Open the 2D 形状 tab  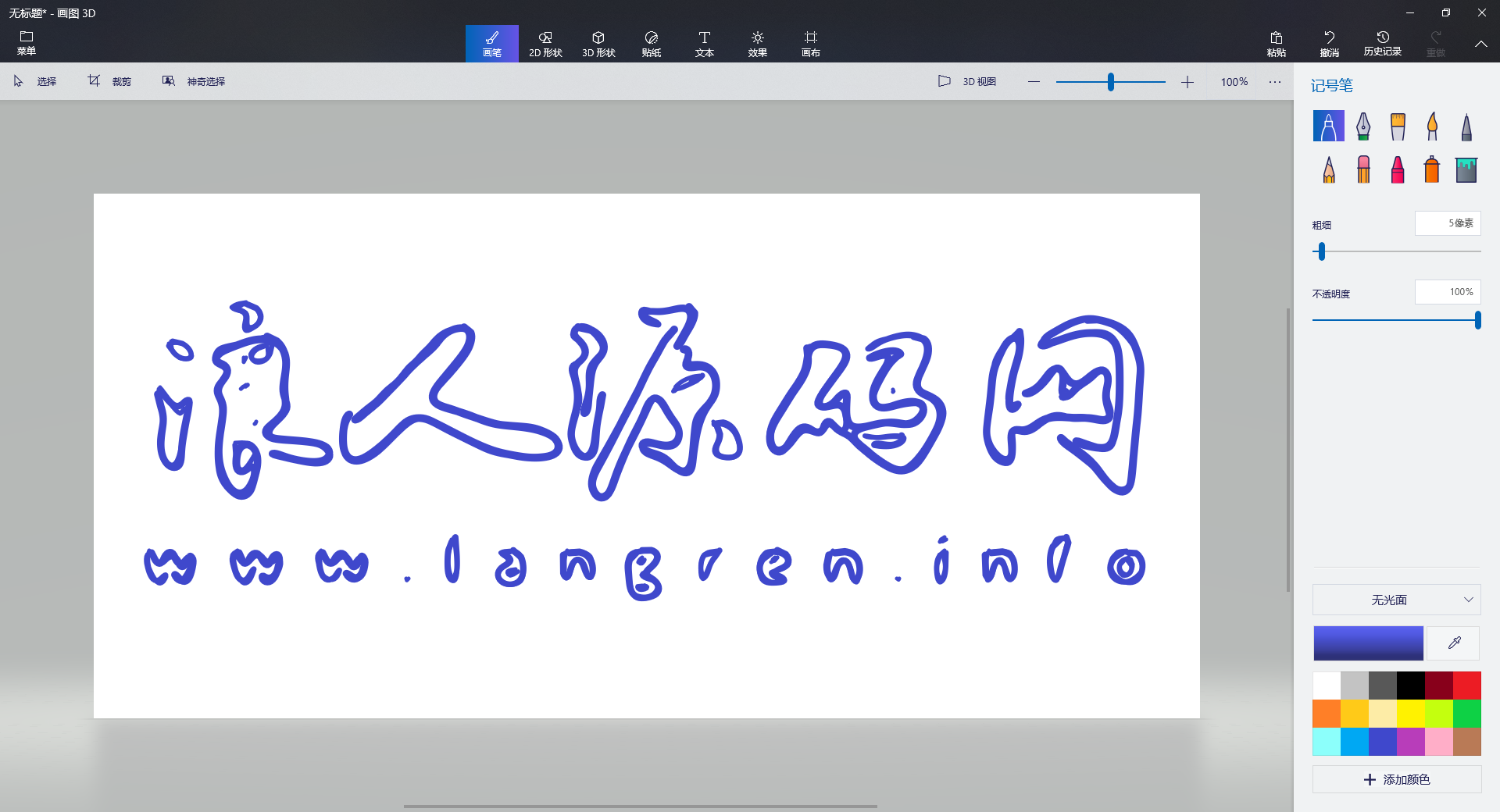point(545,44)
